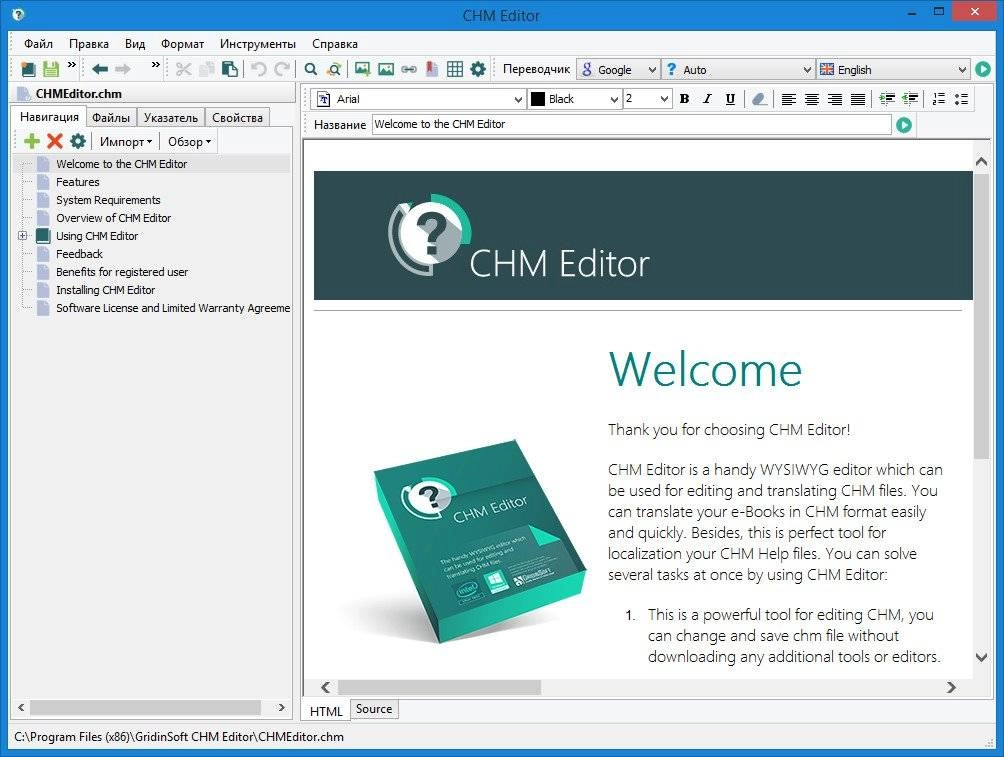Align text right
Viewport: 1004px width, 757px height.
[x=834, y=99]
